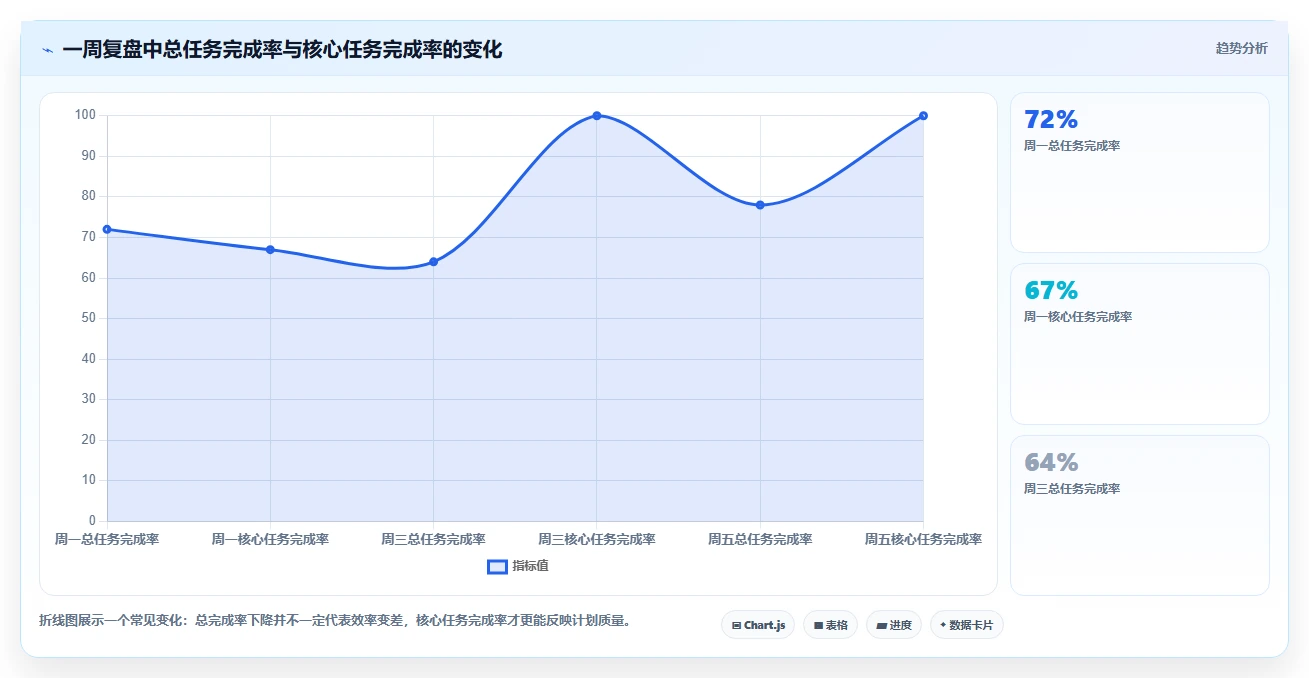Image resolution: width=1309 pixels, height=678 pixels.
Task: Click the 72% value text
Action: click(x=1051, y=120)
